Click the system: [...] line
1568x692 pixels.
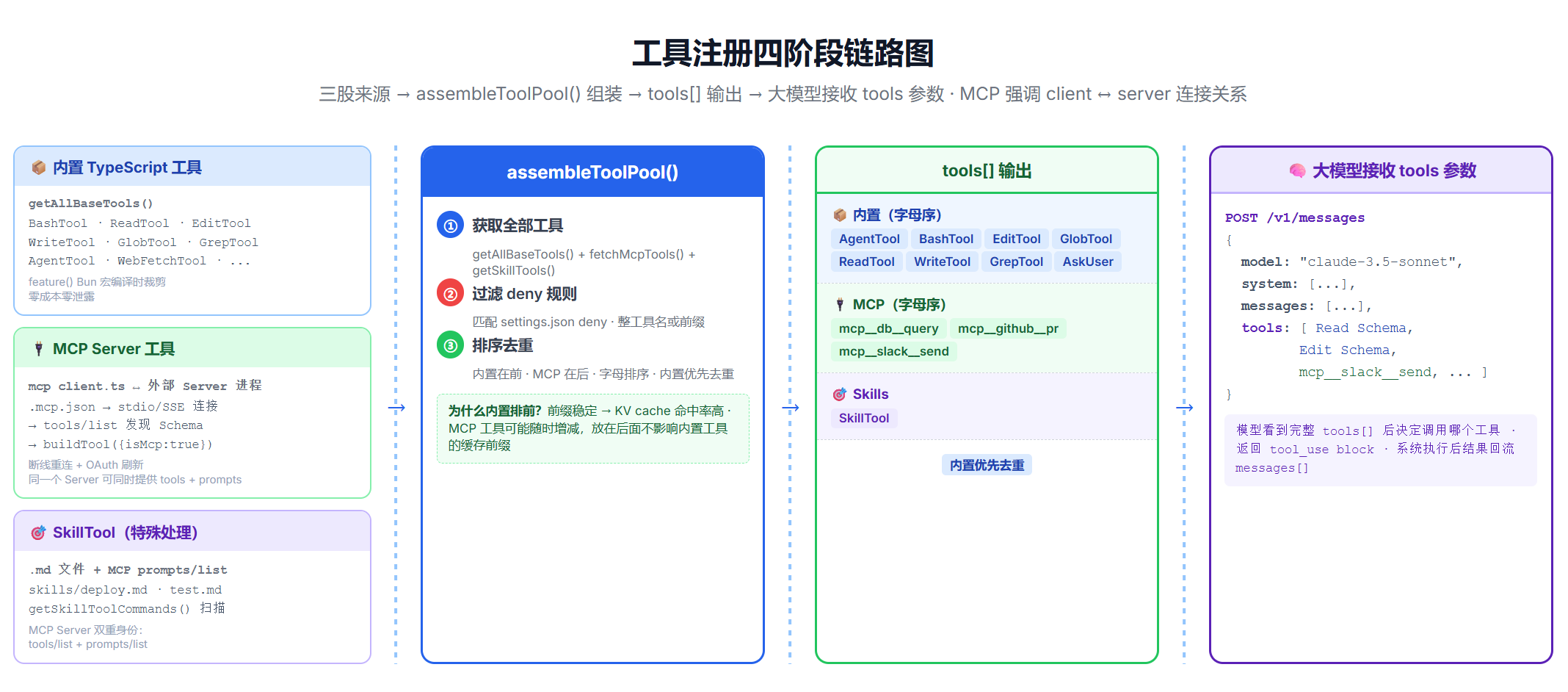(1298, 284)
